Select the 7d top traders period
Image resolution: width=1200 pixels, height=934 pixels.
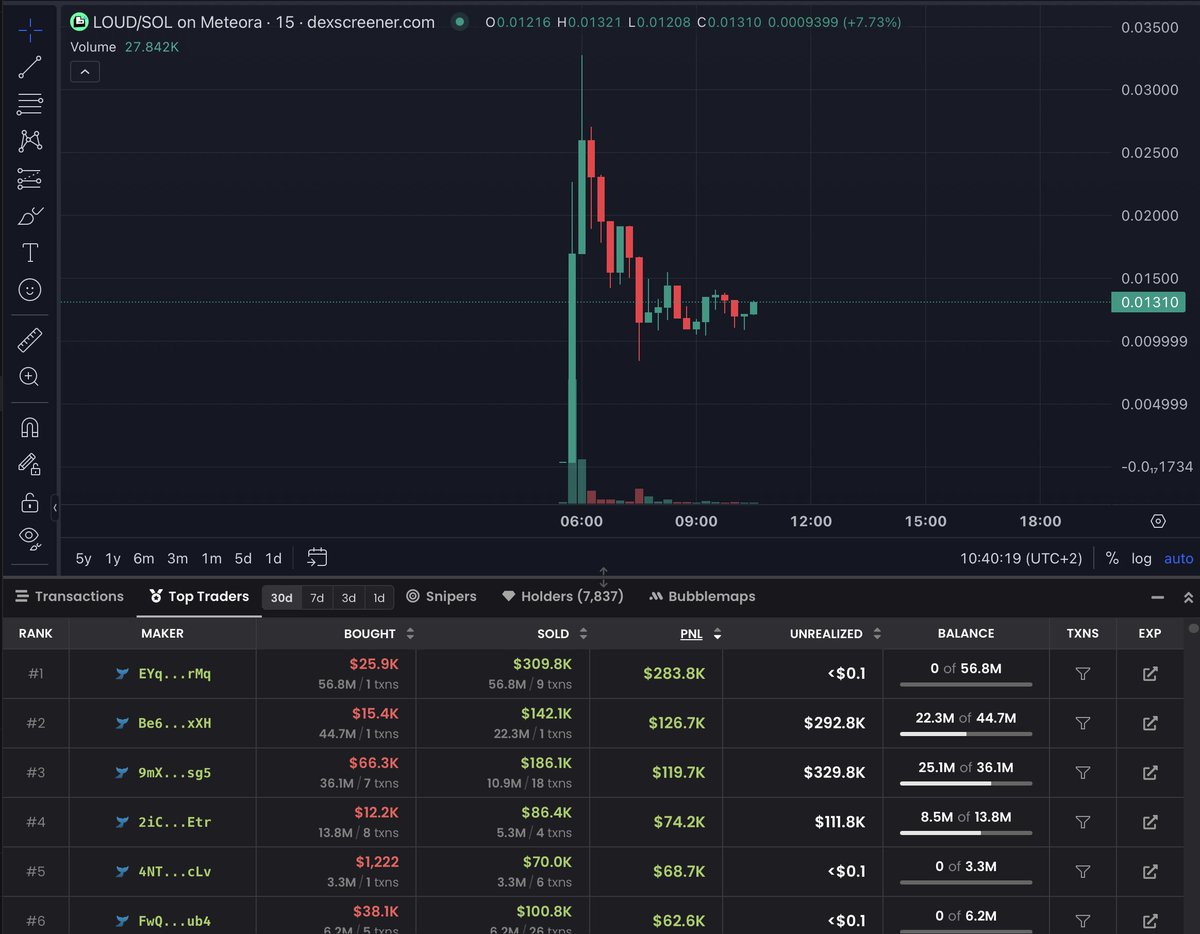317,597
